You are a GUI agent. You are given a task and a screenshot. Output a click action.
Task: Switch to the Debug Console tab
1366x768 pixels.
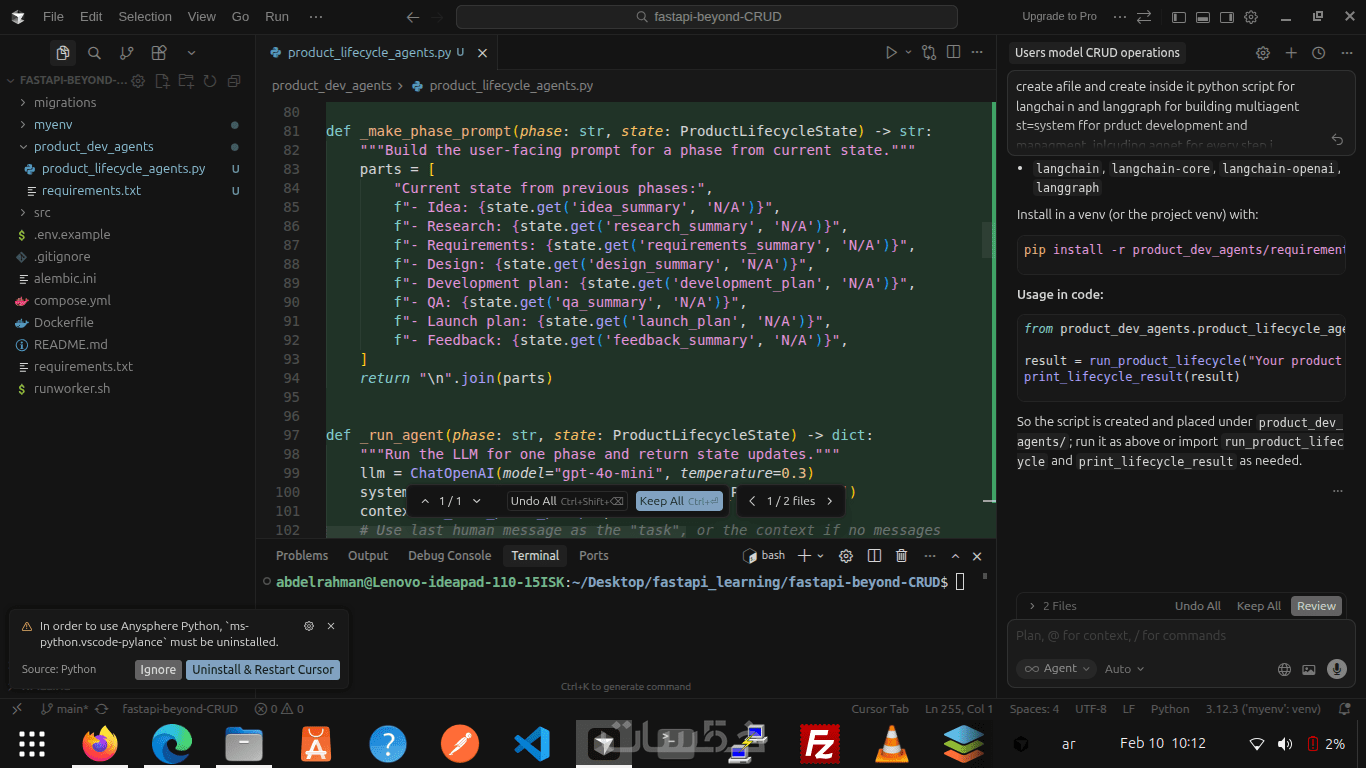click(x=450, y=556)
